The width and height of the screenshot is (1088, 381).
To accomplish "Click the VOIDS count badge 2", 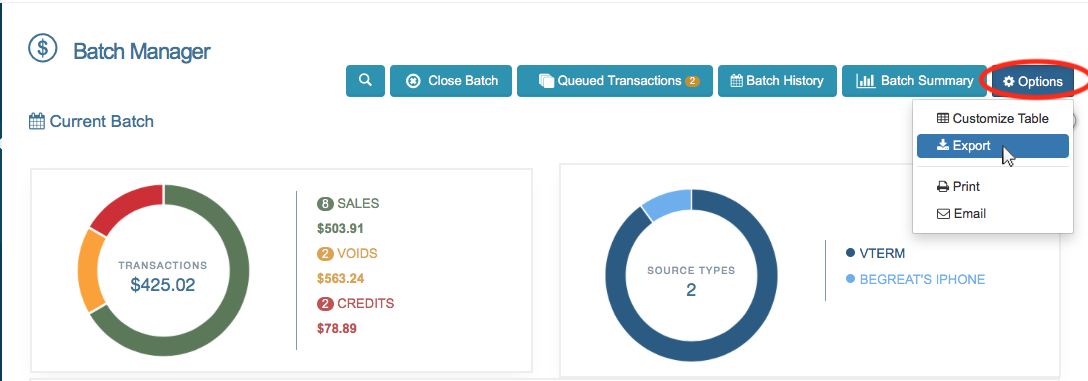I will [x=325, y=253].
